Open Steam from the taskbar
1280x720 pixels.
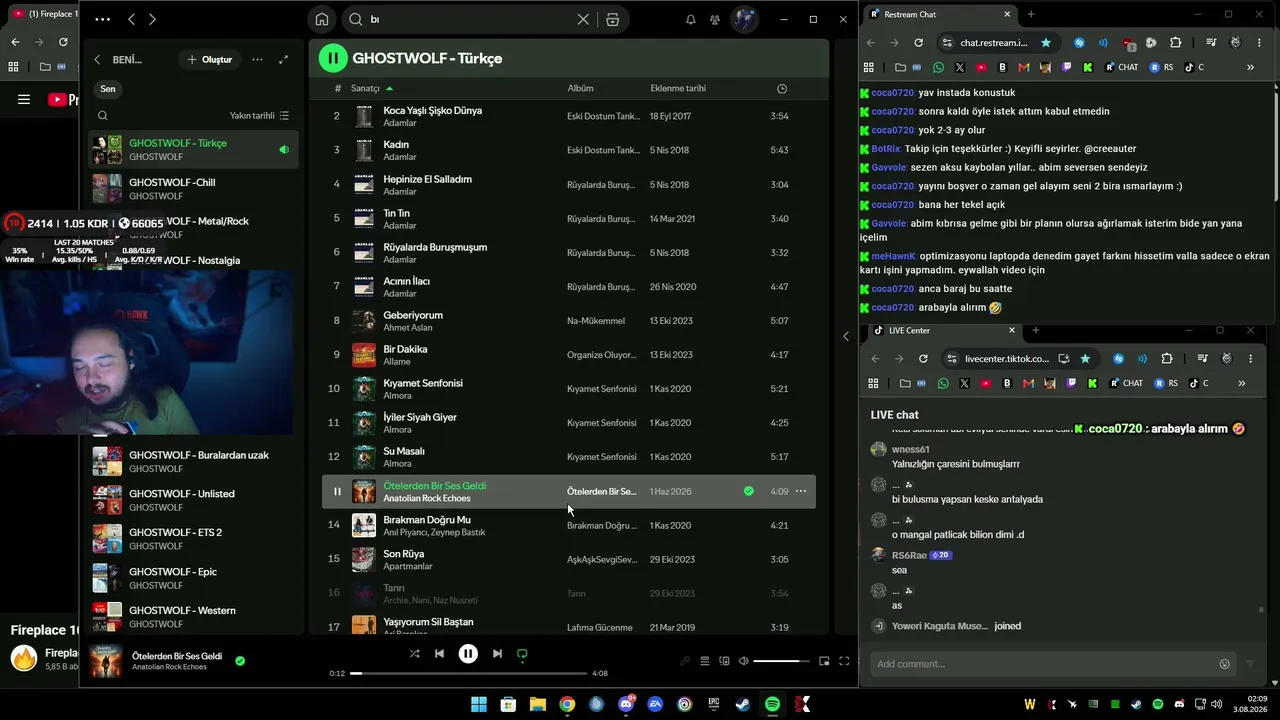click(x=743, y=704)
